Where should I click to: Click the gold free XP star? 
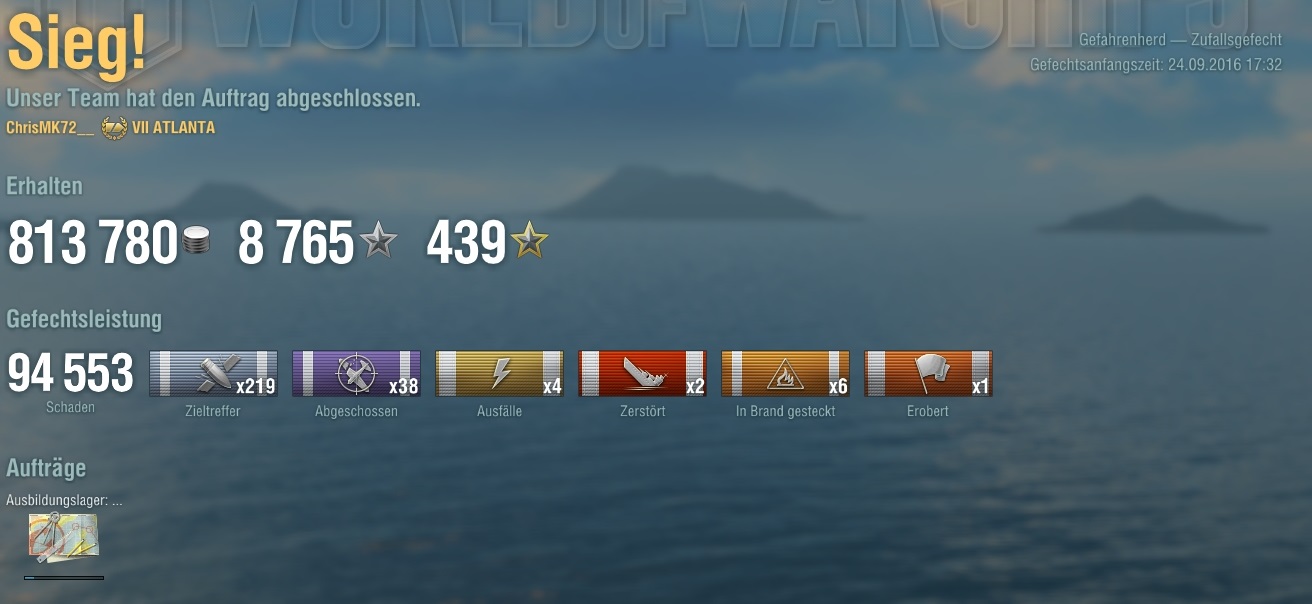(x=530, y=241)
